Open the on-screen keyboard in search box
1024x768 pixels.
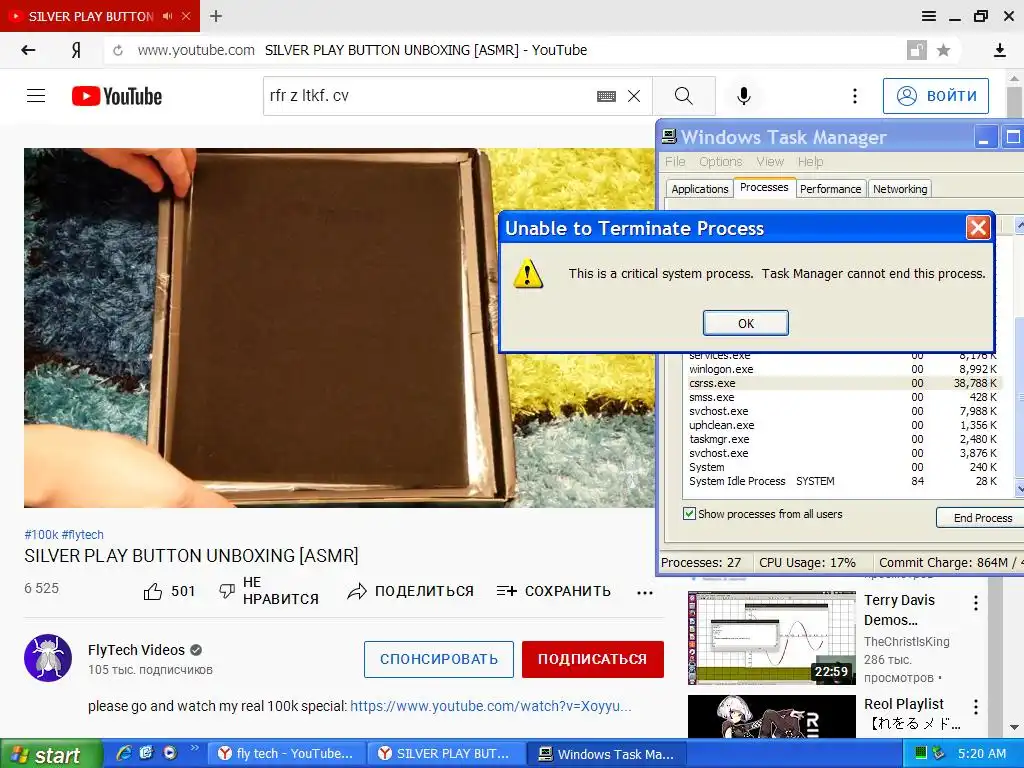[606, 96]
